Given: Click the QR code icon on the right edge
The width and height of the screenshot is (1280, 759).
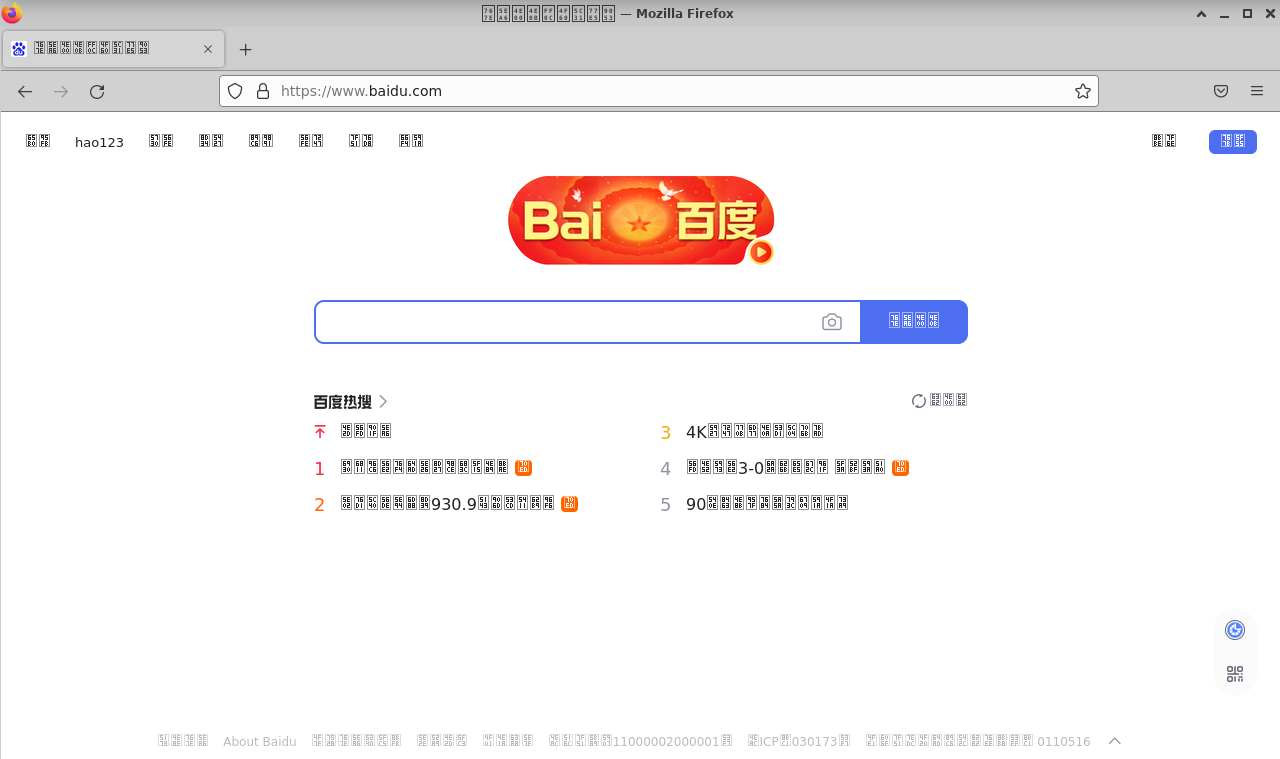Looking at the screenshot, I should coord(1235,673).
